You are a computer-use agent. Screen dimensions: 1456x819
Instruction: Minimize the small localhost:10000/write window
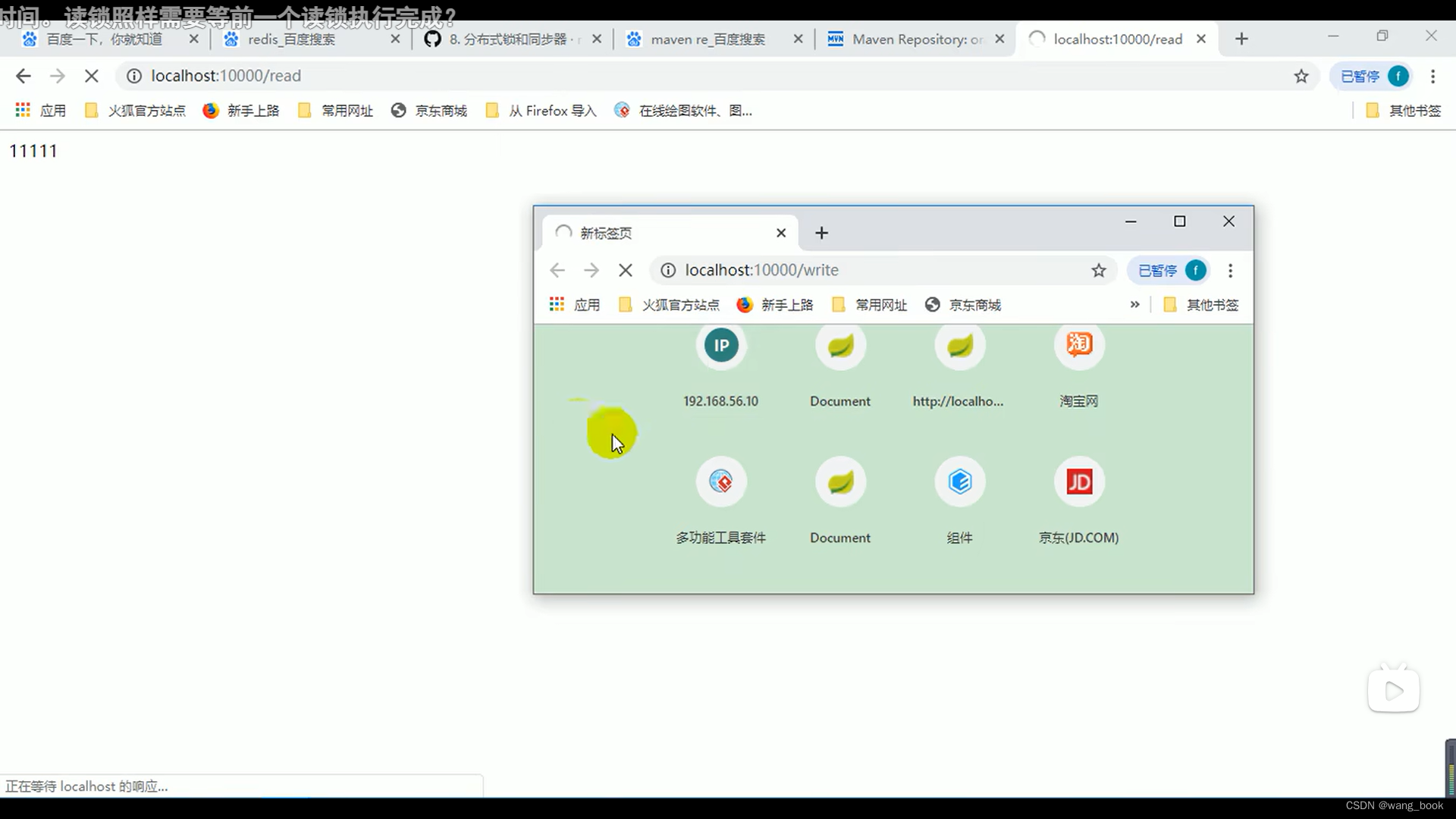tap(1131, 221)
